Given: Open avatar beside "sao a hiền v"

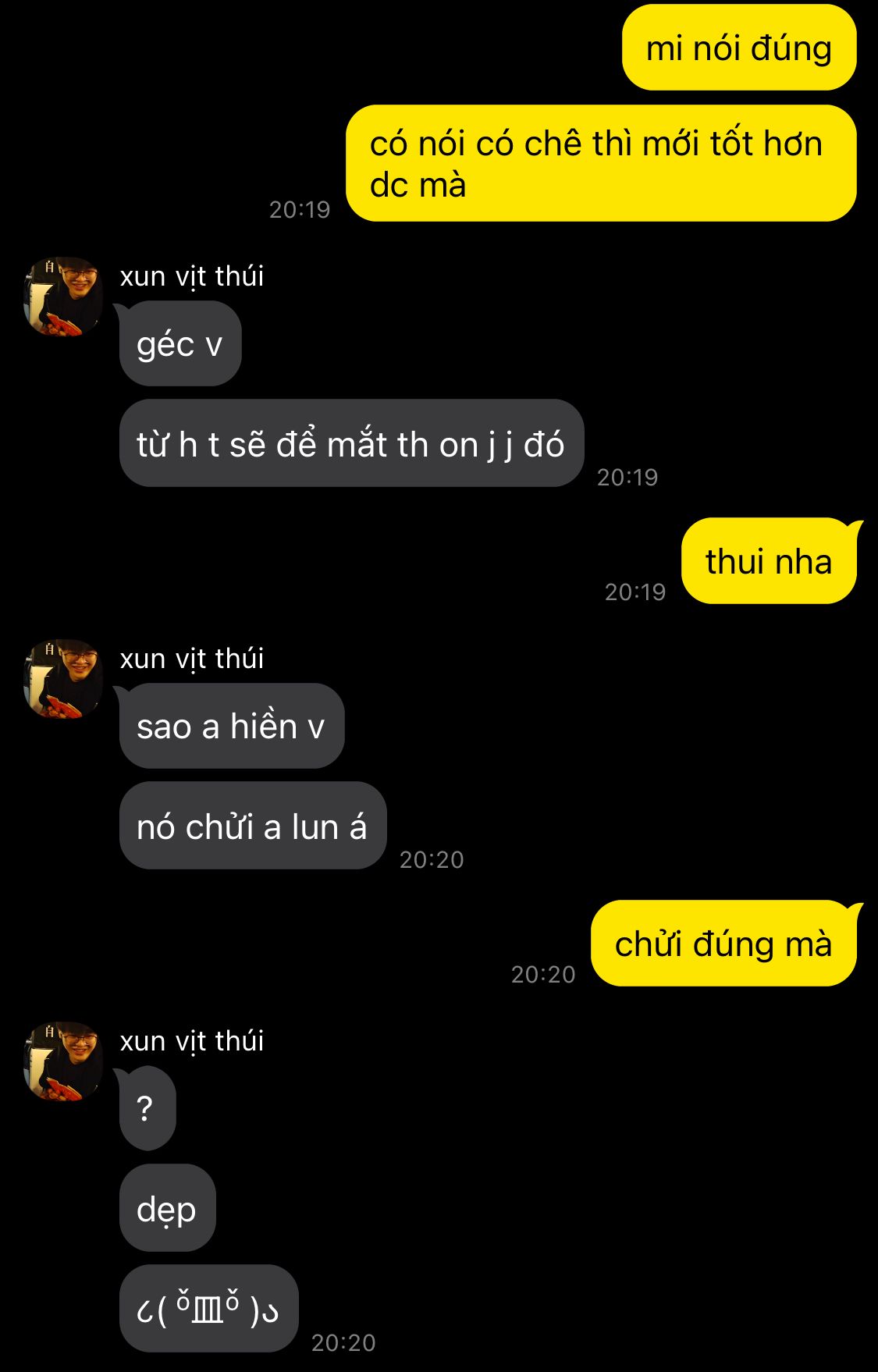Looking at the screenshot, I should [63, 679].
